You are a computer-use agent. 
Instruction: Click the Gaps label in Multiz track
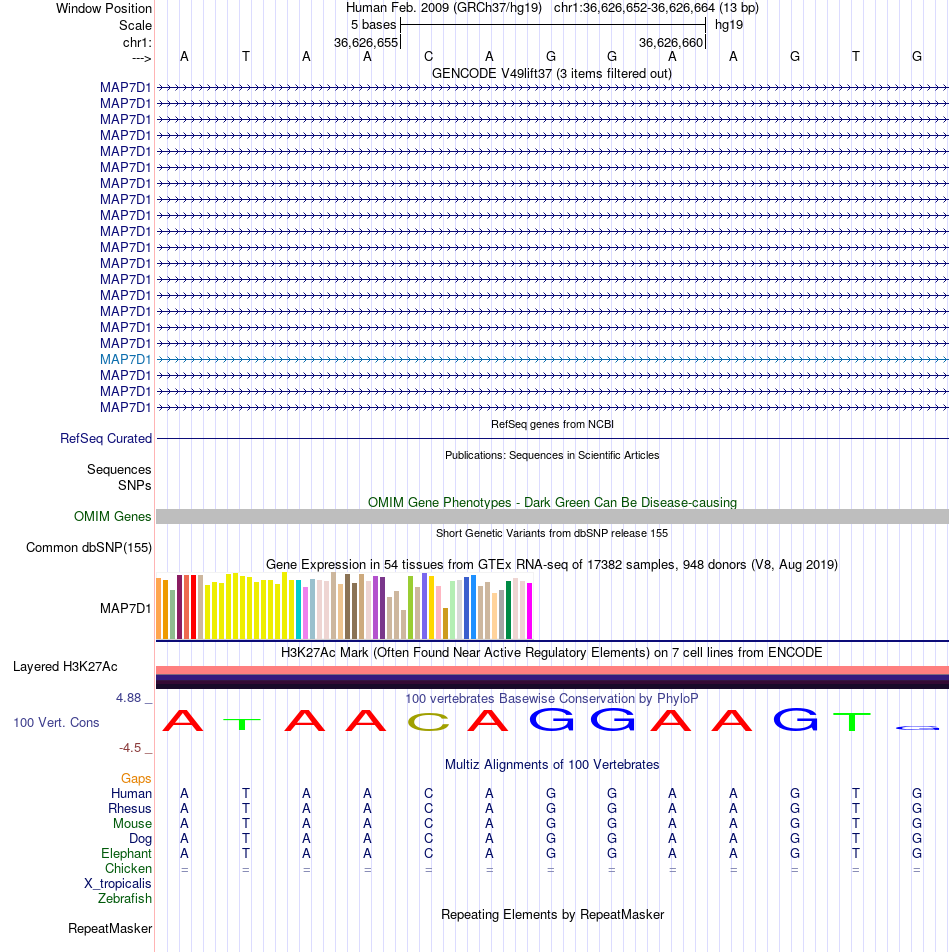[136, 778]
